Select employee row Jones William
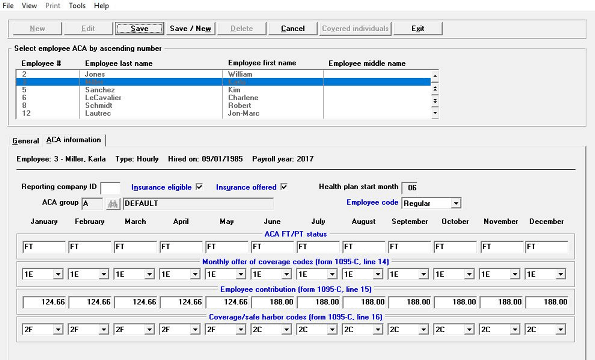Image resolution: width=595 pixels, height=360 pixels. (223, 74)
